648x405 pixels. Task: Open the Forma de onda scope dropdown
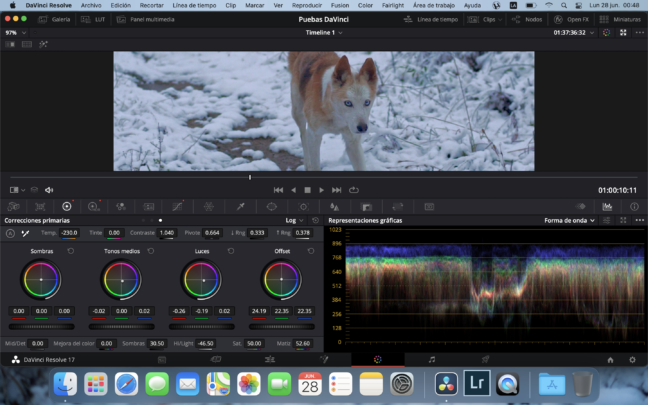pyautogui.click(x=570, y=220)
